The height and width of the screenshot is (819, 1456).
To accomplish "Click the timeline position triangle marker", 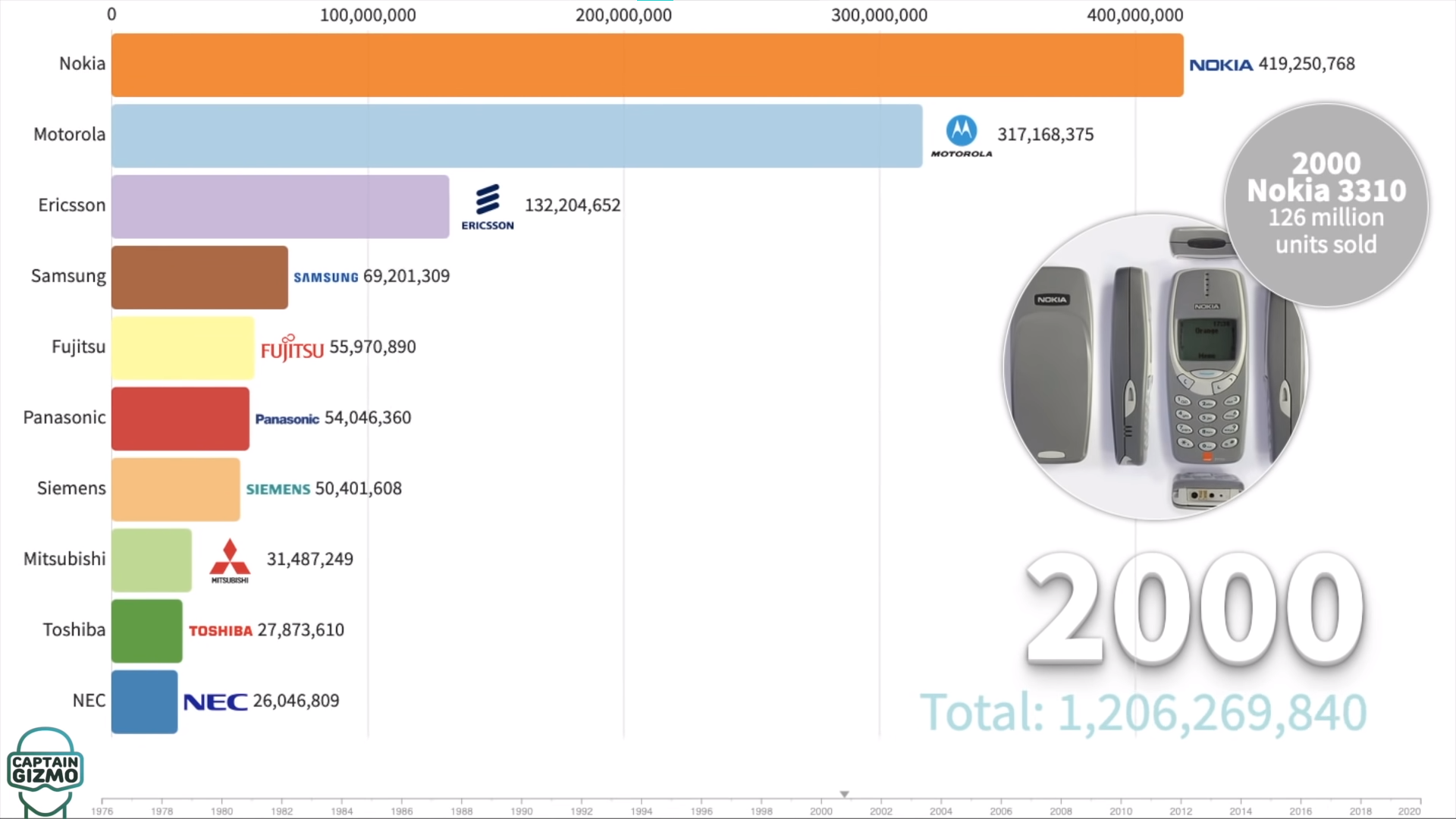I will pos(844,794).
